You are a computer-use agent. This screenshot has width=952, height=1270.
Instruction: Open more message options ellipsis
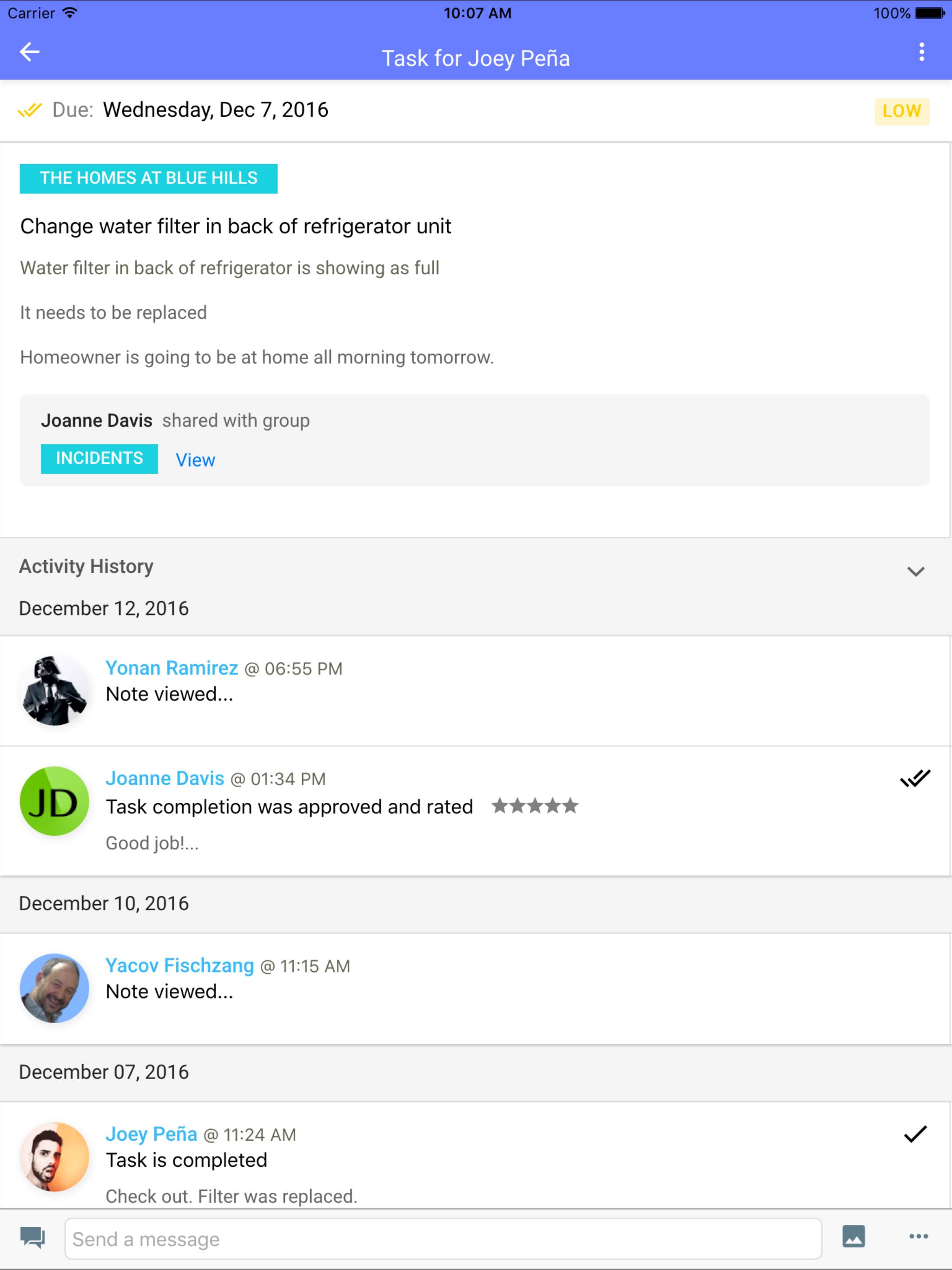(918, 1236)
